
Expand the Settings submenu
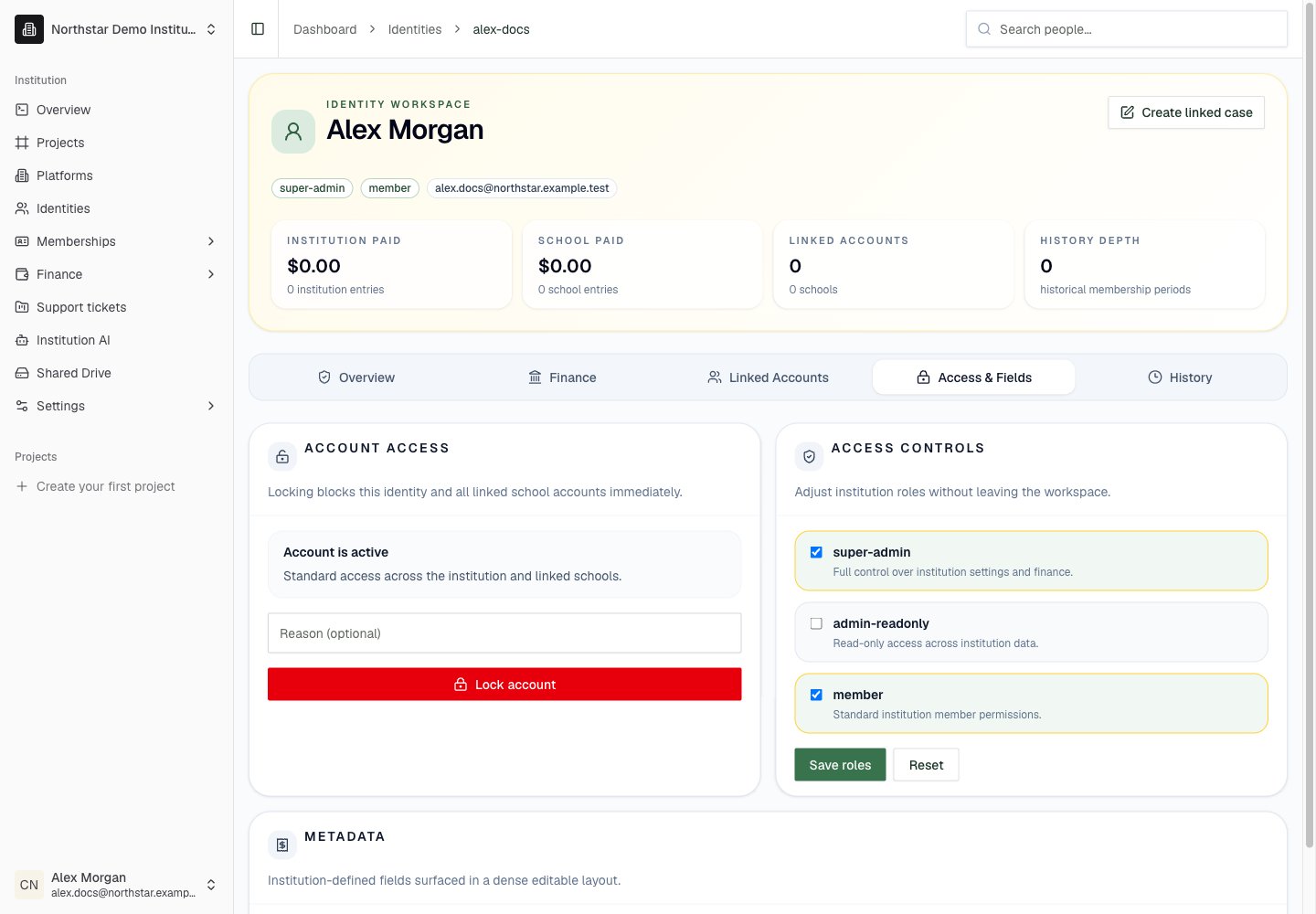[211, 406]
